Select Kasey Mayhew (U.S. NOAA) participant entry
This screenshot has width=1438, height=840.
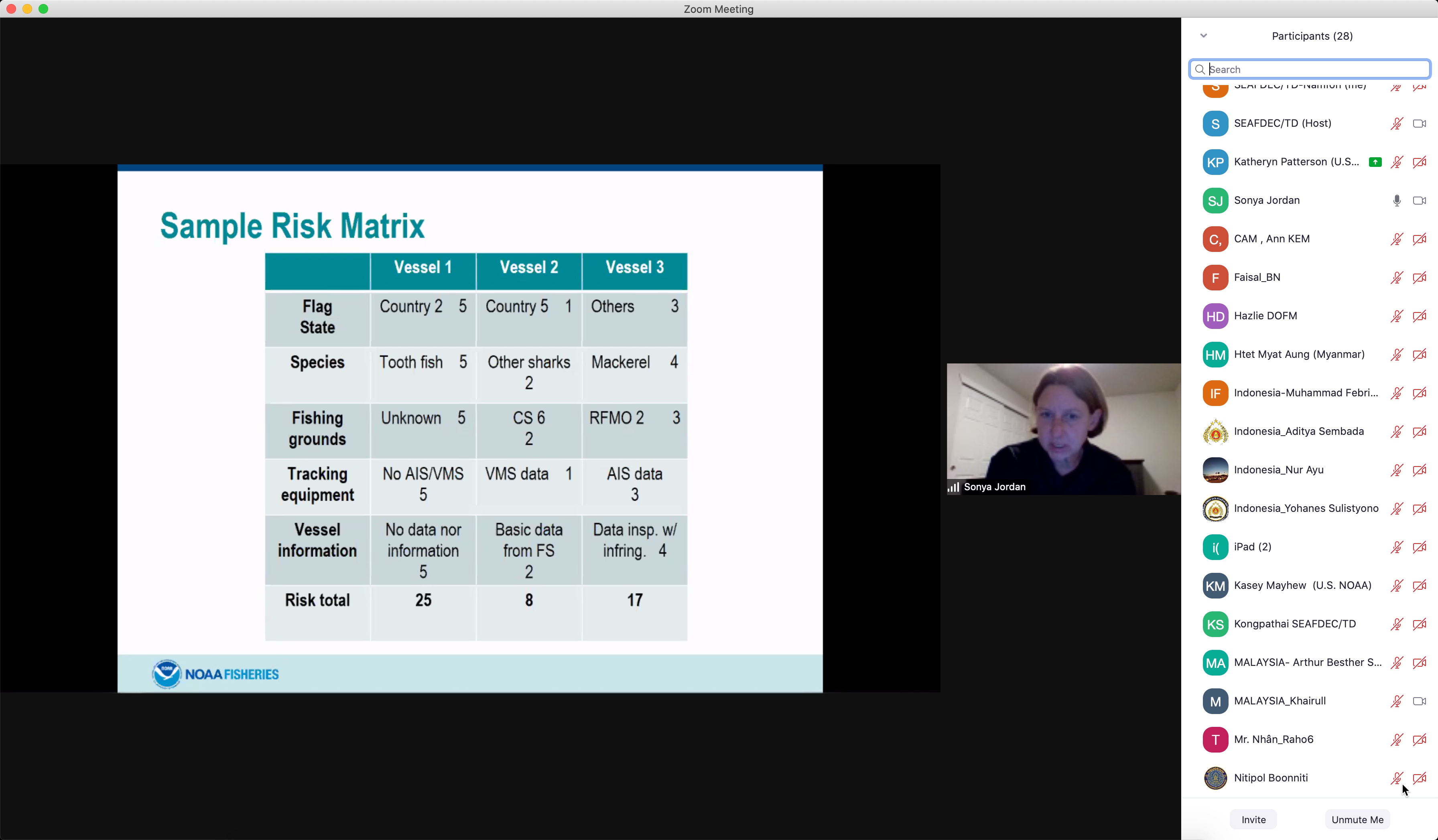point(1302,586)
